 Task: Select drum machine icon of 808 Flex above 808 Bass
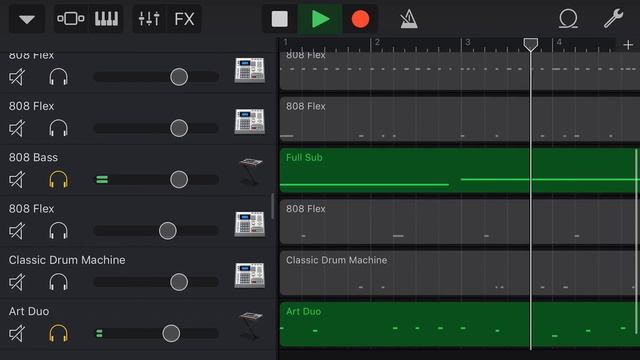(x=250, y=121)
